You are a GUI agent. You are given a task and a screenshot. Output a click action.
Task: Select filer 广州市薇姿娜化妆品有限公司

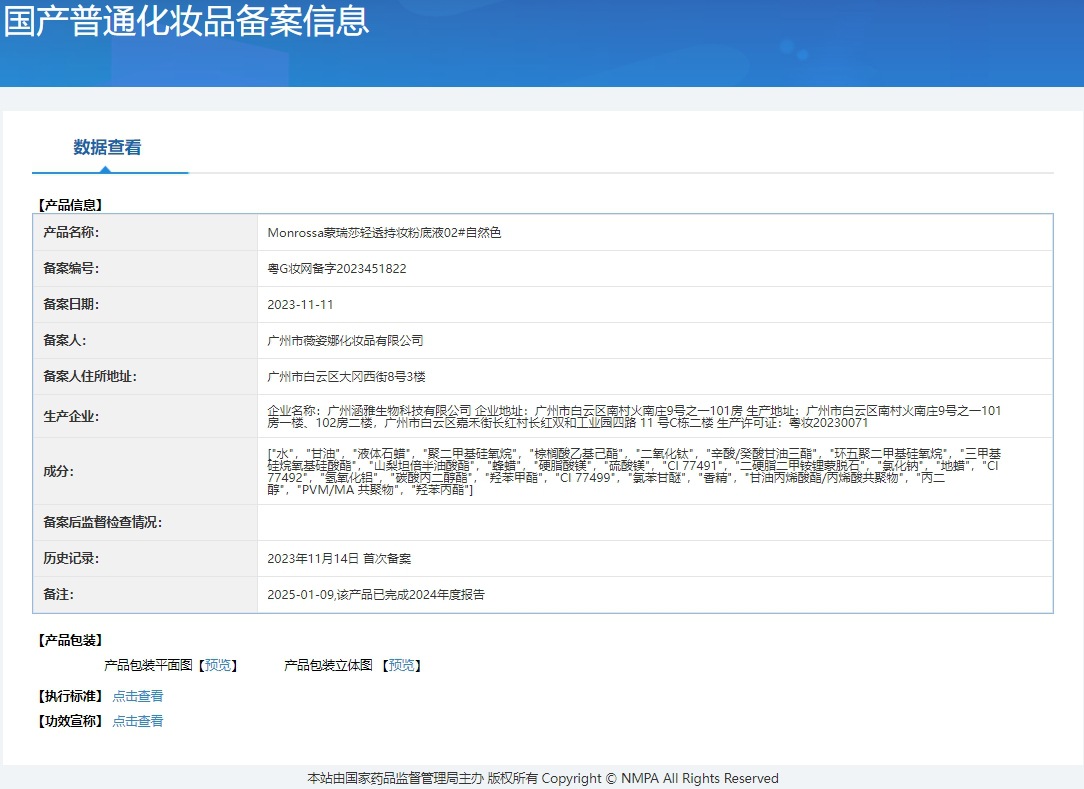tap(345, 340)
